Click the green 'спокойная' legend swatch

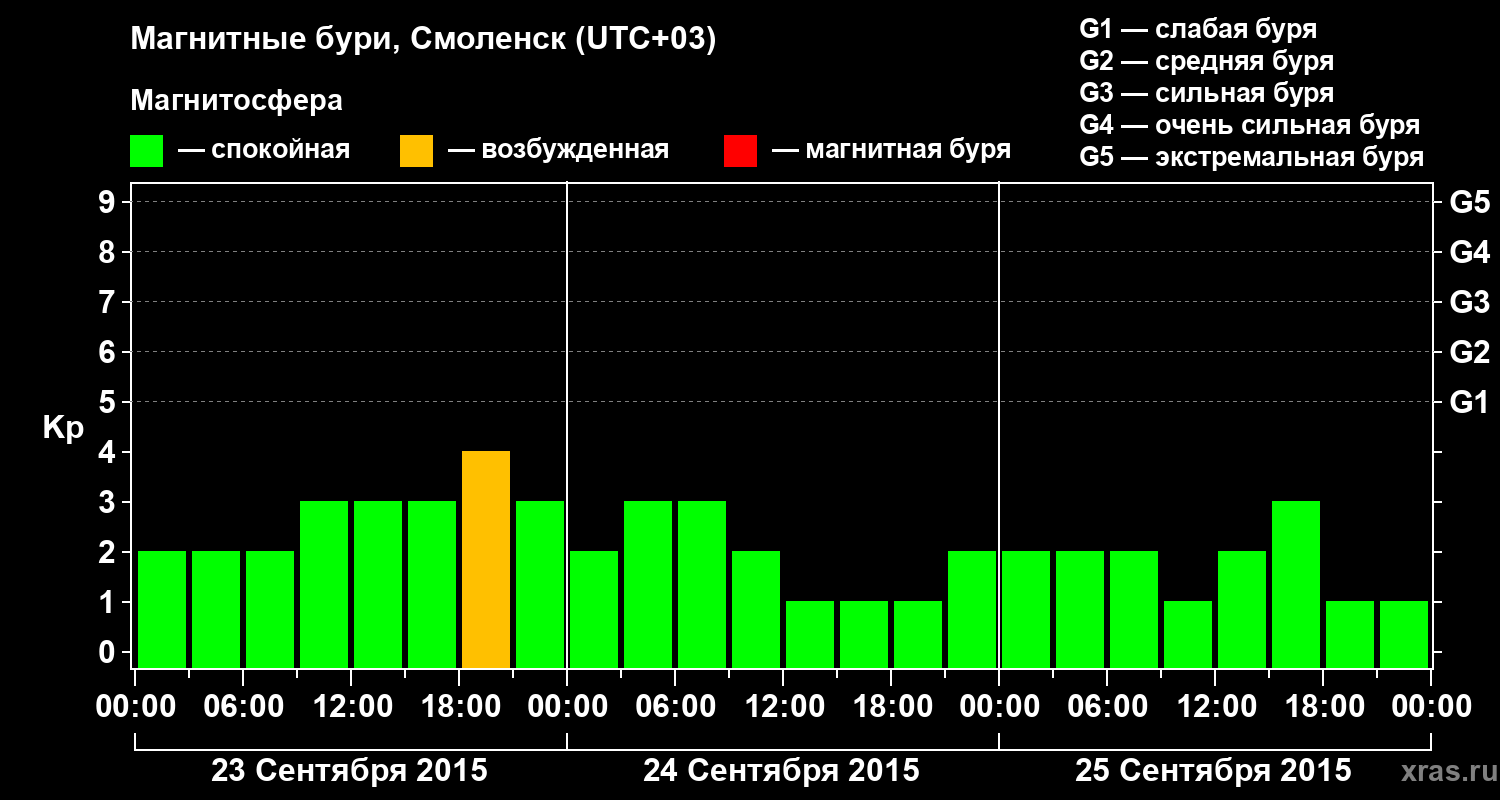(x=146, y=151)
